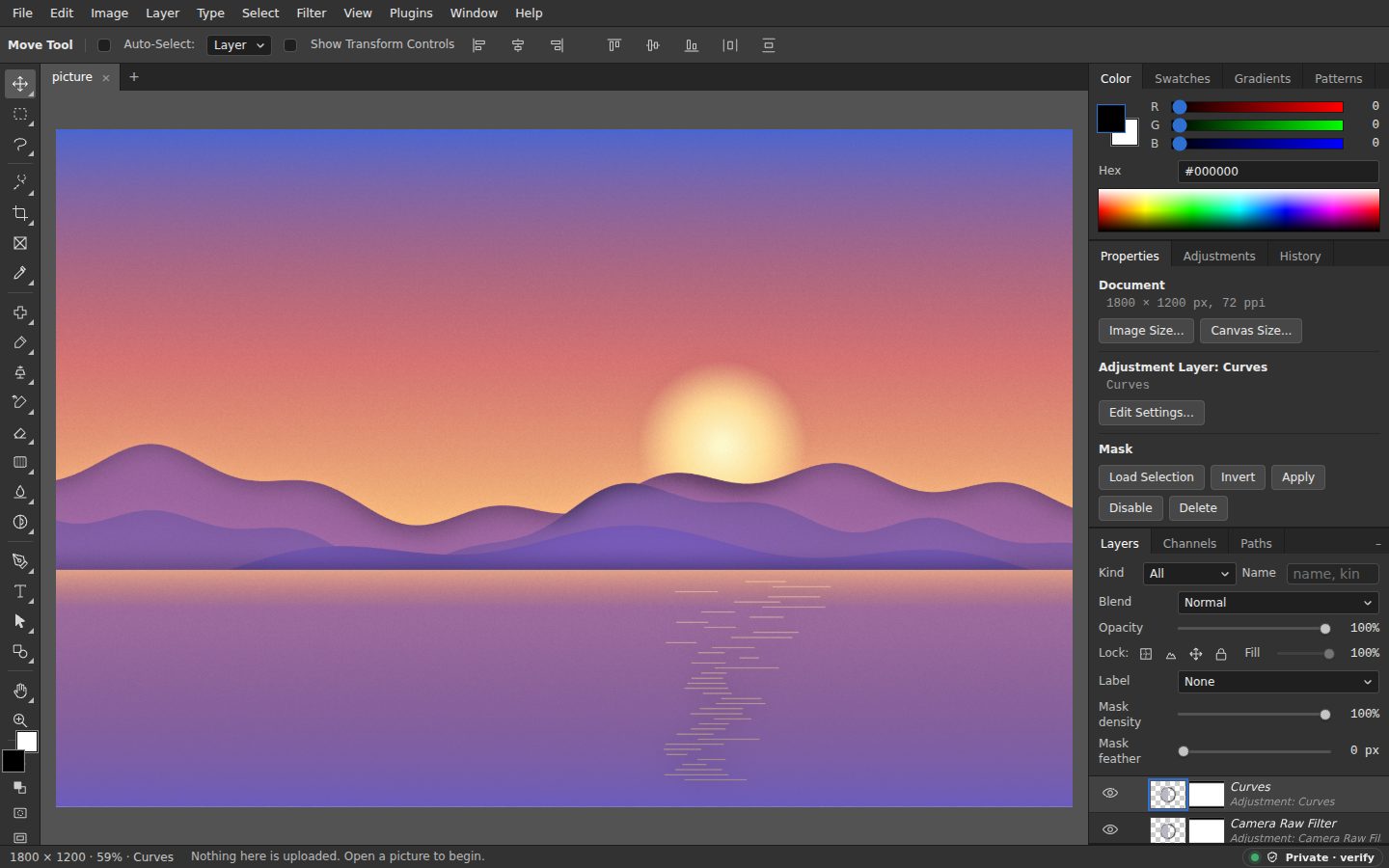Select the Healing Brush tool
The height and width of the screenshot is (868, 1389).
[x=19, y=312]
